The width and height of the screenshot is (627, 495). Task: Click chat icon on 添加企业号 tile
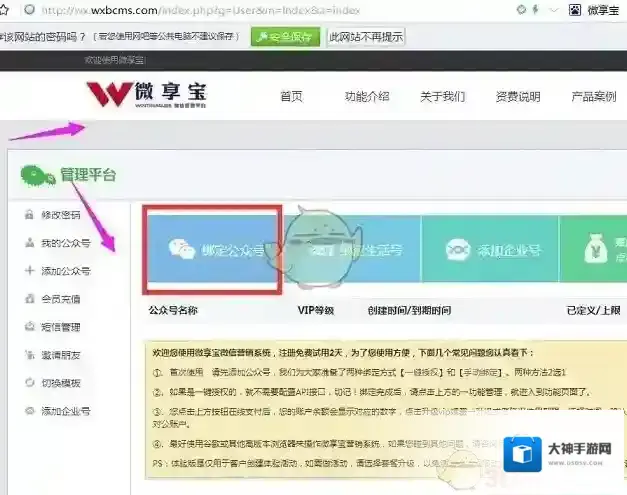pyautogui.click(x=458, y=250)
